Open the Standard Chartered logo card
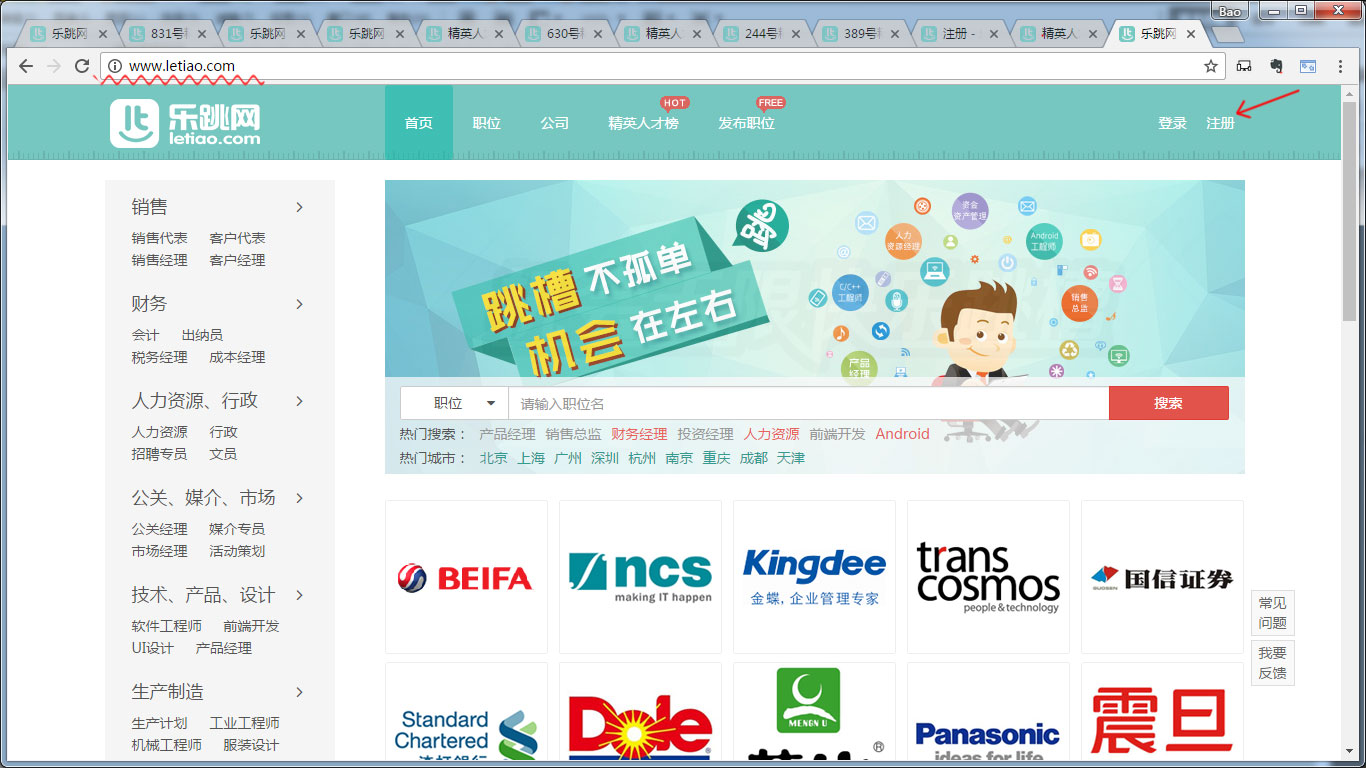The width and height of the screenshot is (1366, 768). (466, 711)
